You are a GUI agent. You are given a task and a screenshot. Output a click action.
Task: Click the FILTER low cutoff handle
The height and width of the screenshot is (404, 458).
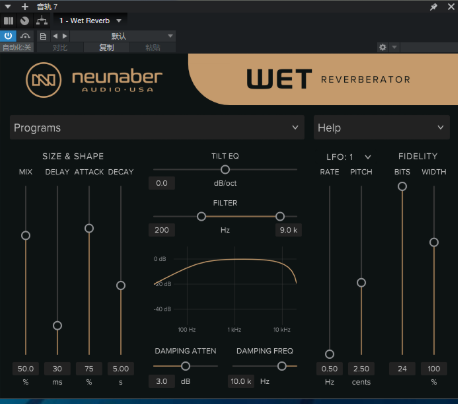201,217
